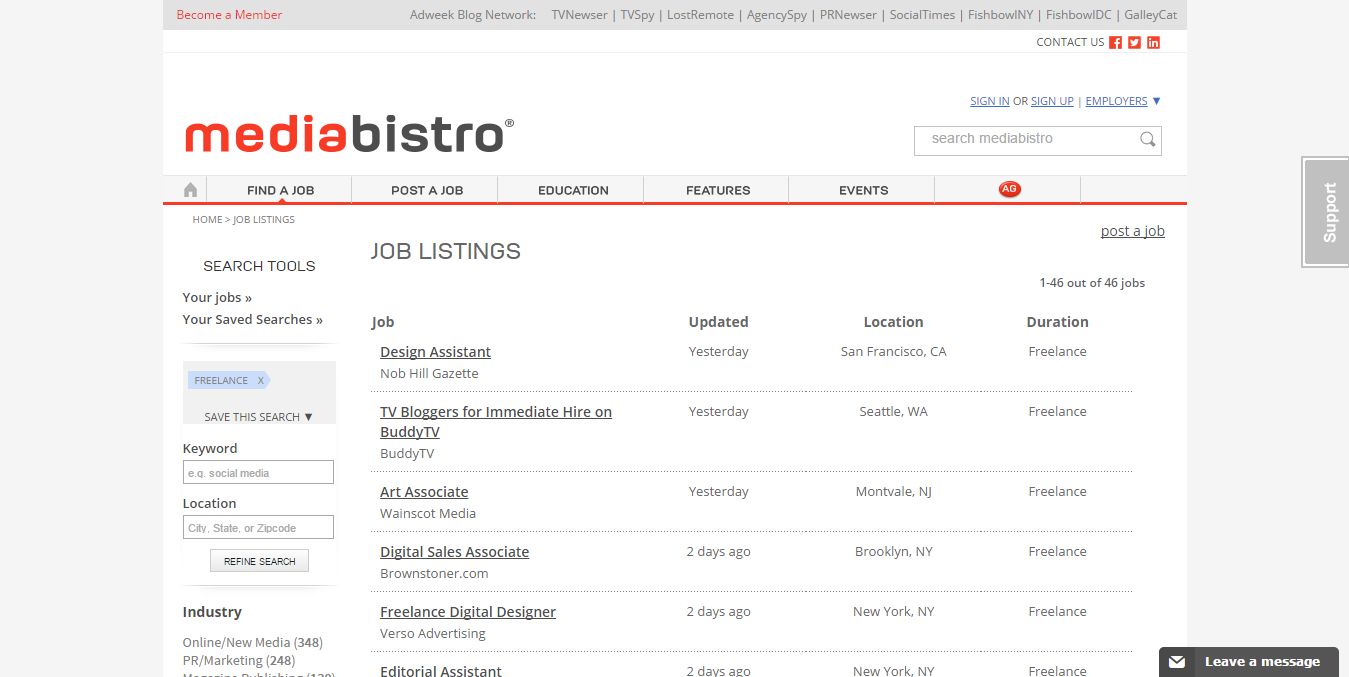The image size is (1349, 677).
Task: Open the AgencySpy blog link
Action: click(x=777, y=15)
